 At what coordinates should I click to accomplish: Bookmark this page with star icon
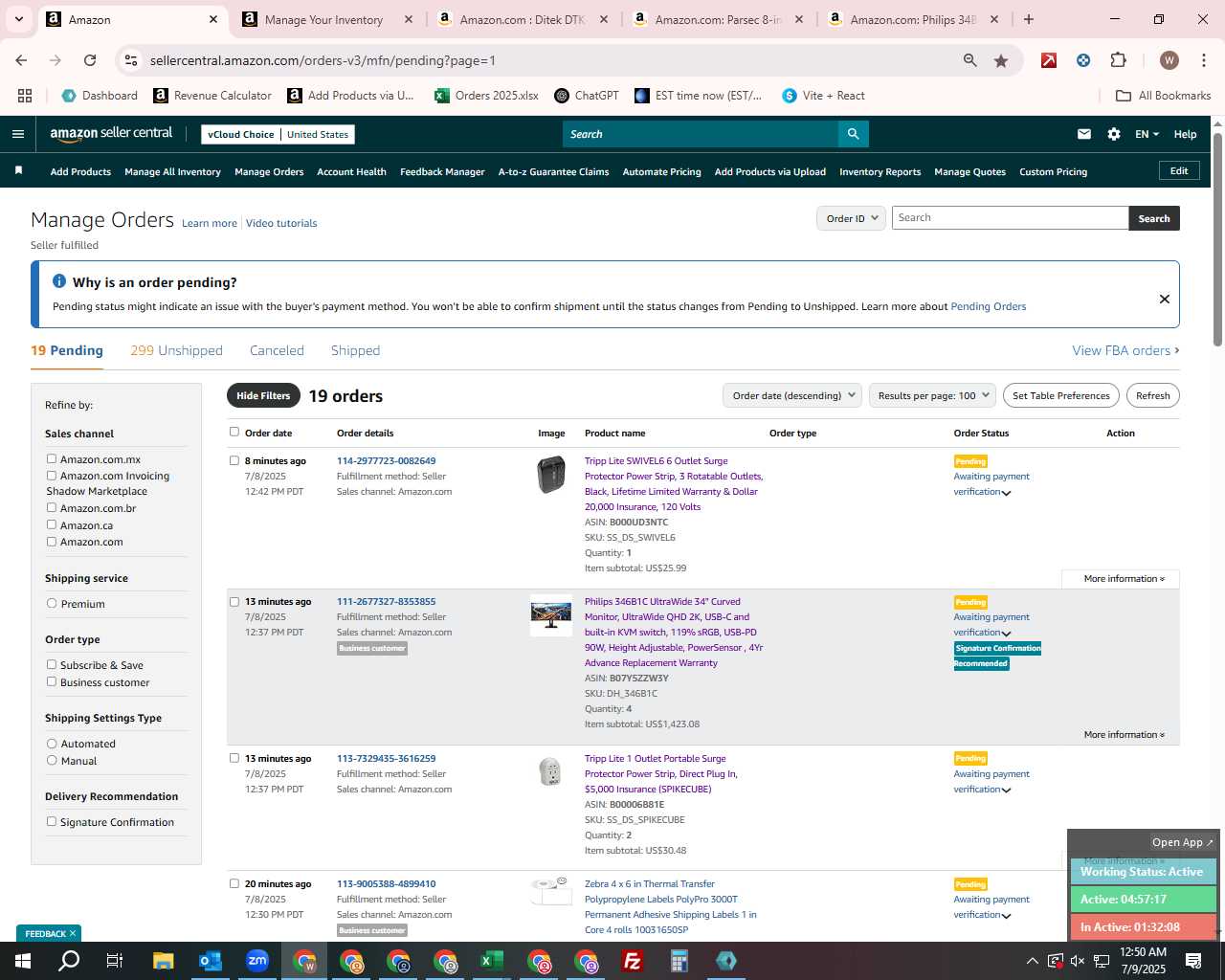coord(1001,60)
